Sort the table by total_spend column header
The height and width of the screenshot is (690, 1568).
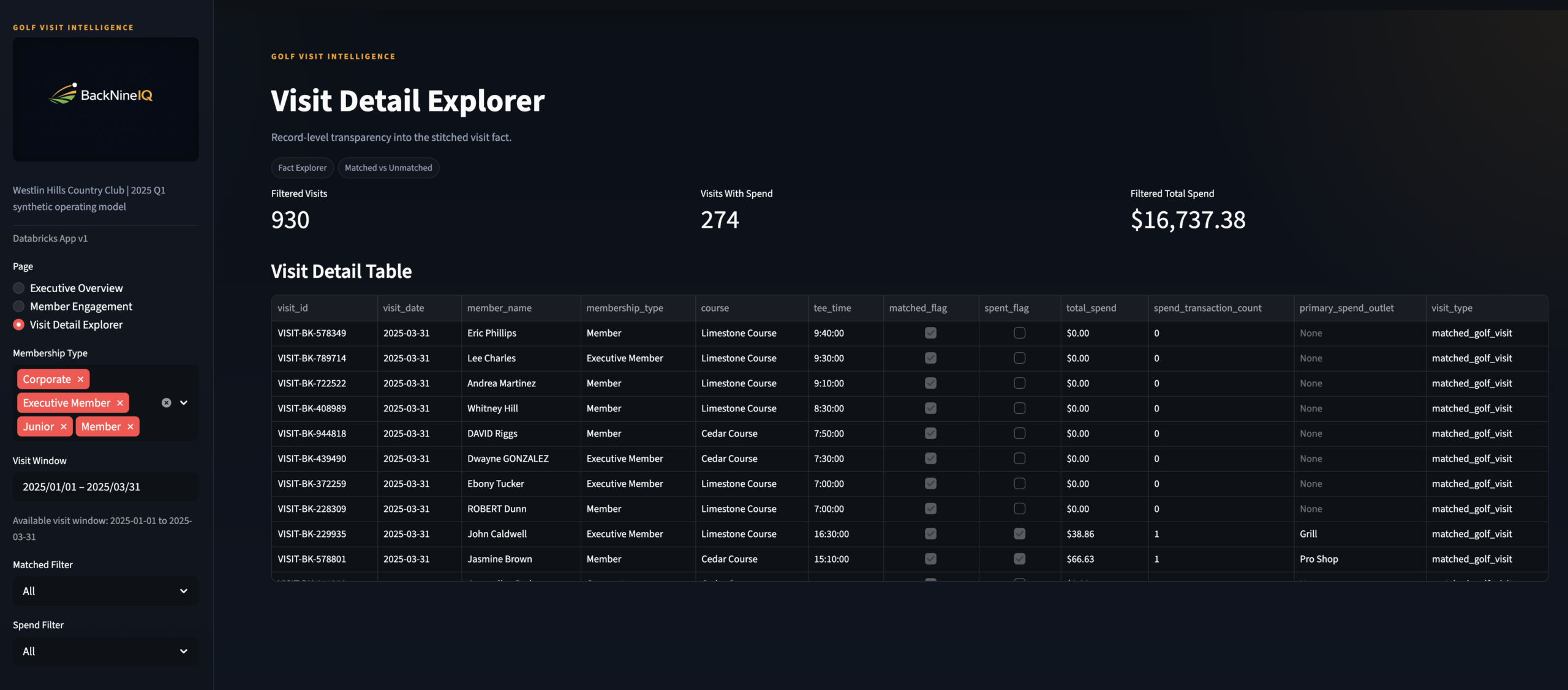[1090, 308]
